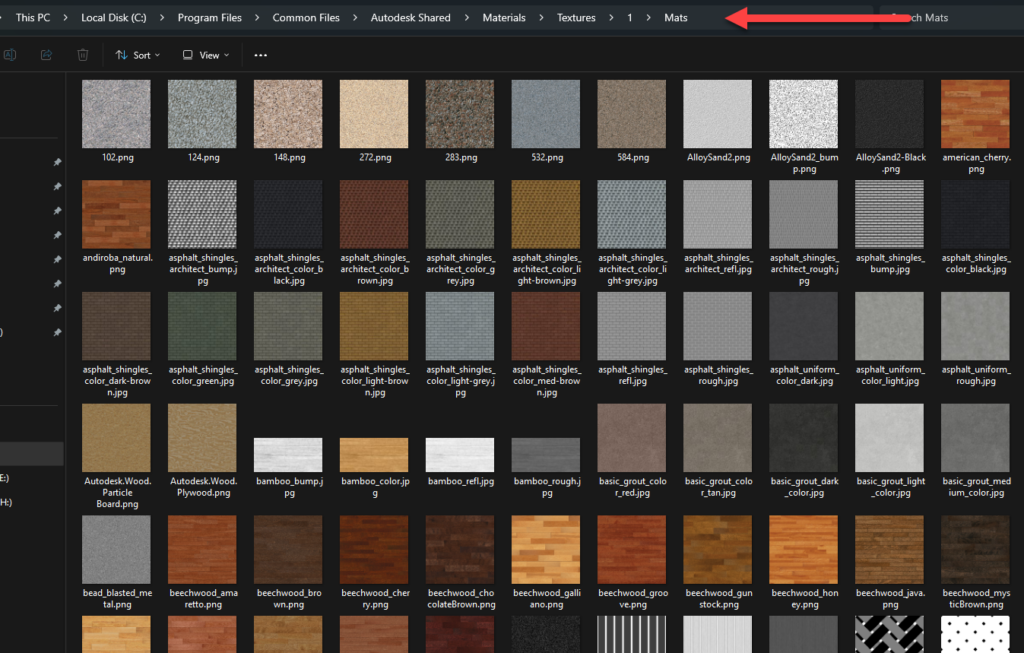
Task: Select the basic_grout_light_color.jpg thumbnail
Action: click(x=889, y=438)
